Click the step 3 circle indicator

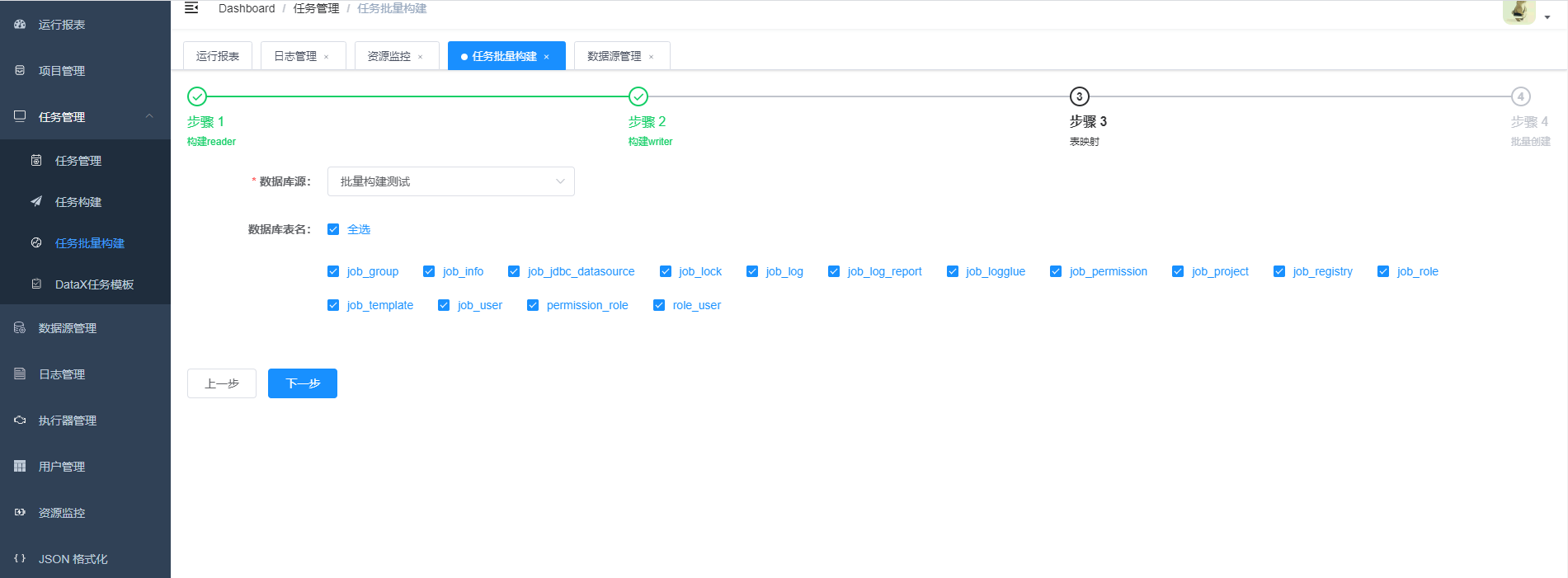[1080, 96]
